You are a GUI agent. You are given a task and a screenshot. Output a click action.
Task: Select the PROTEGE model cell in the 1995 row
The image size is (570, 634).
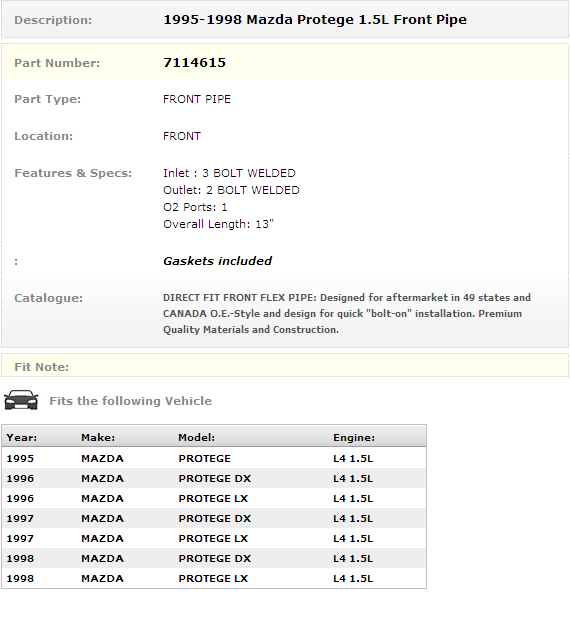tap(205, 459)
